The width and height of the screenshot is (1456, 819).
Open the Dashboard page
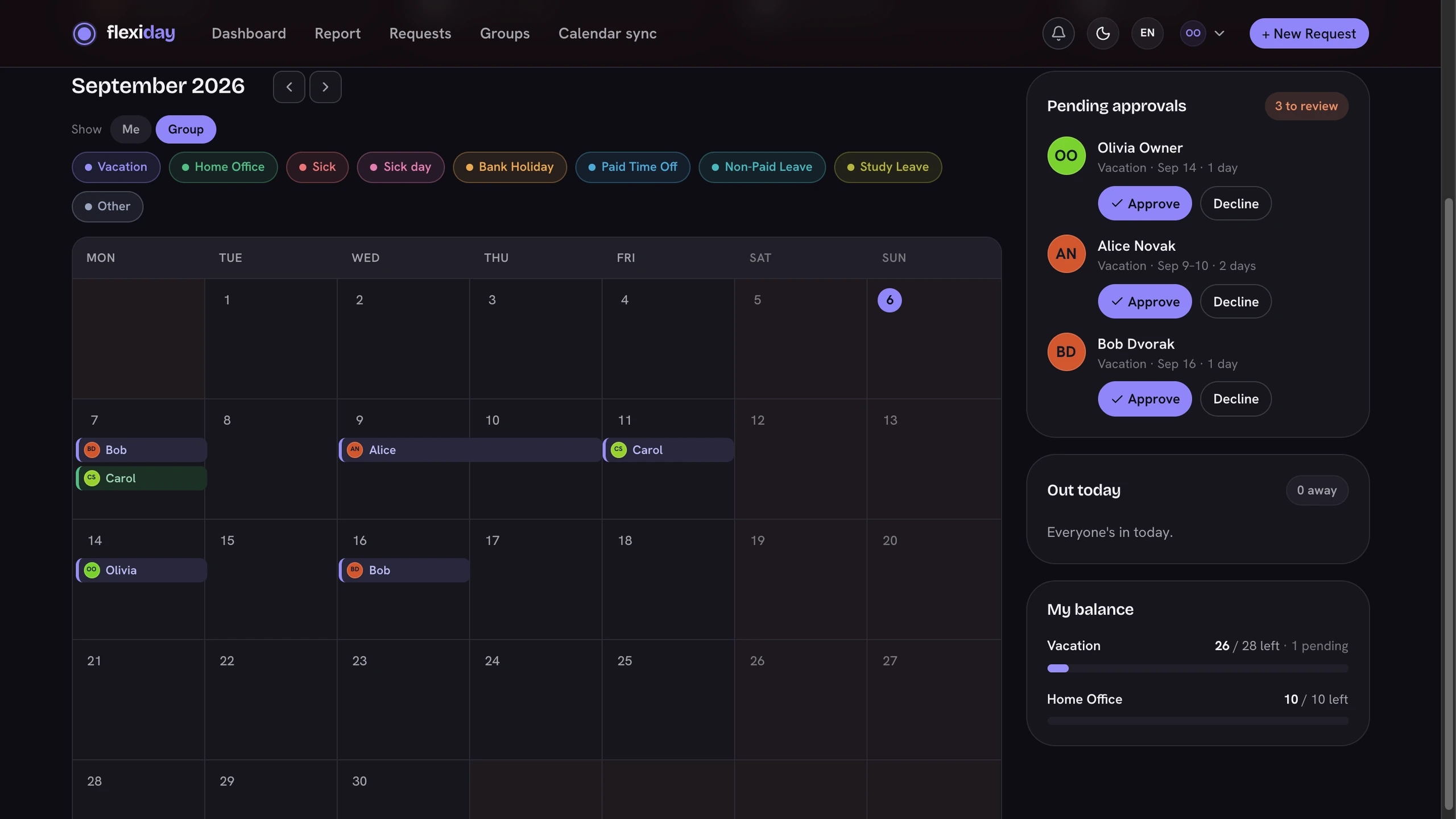[249, 33]
